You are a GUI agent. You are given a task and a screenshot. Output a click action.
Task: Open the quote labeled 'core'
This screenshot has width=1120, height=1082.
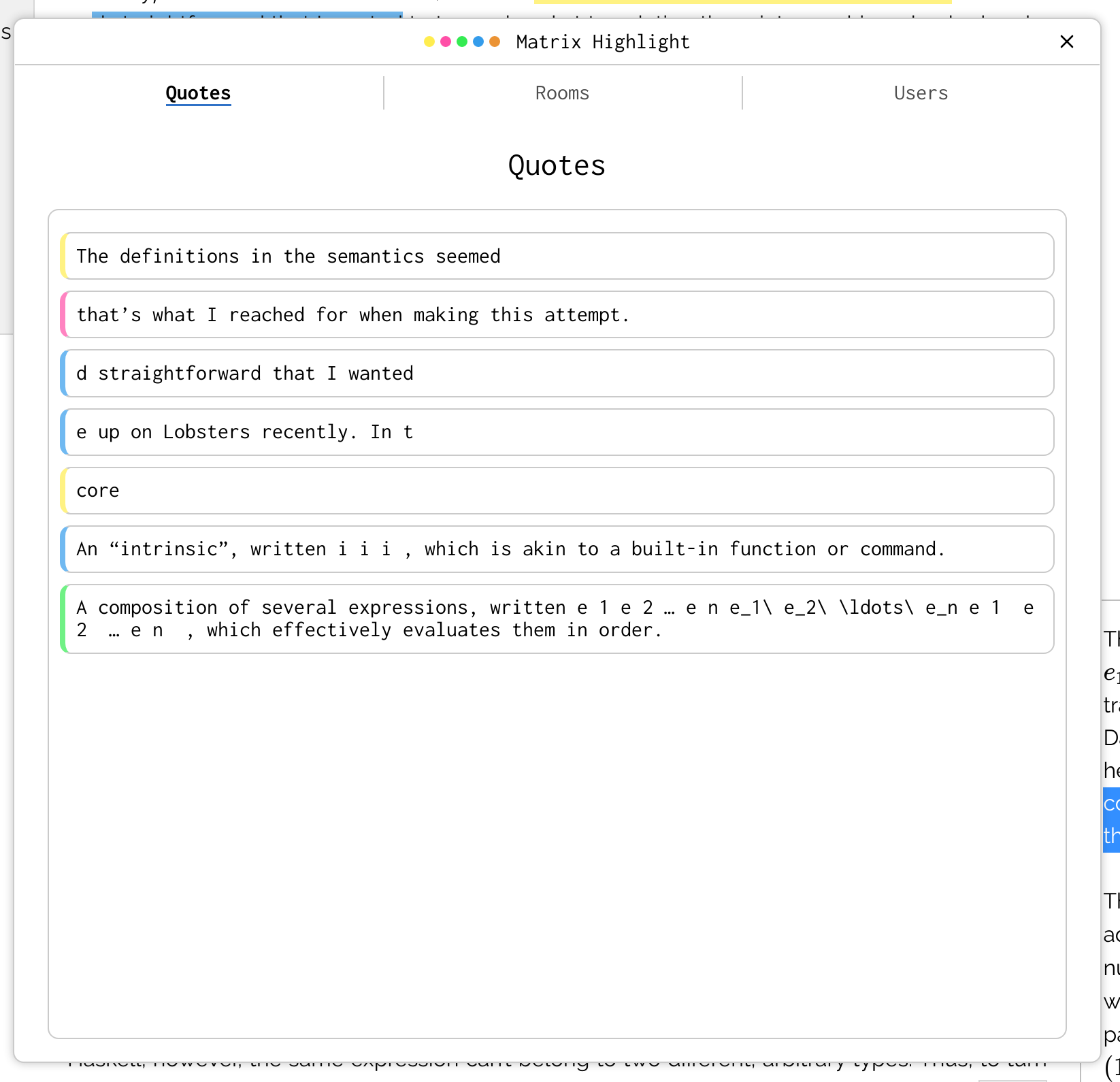point(556,490)
